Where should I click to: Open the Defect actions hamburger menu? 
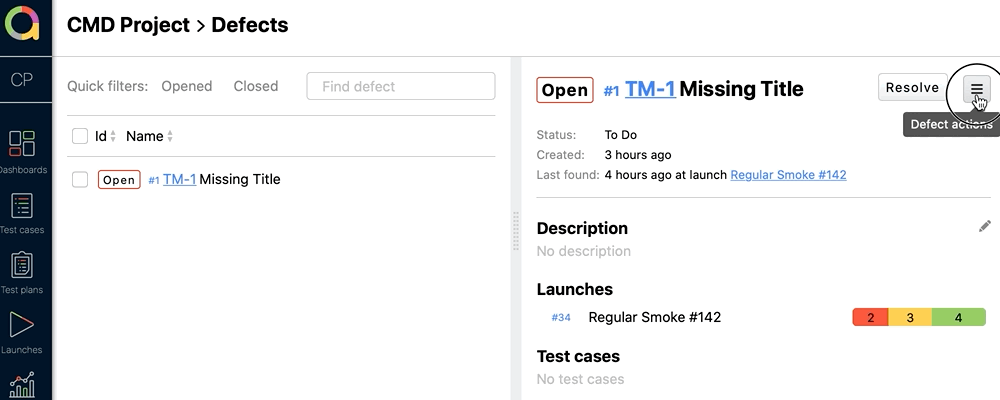tap(976, 89)
